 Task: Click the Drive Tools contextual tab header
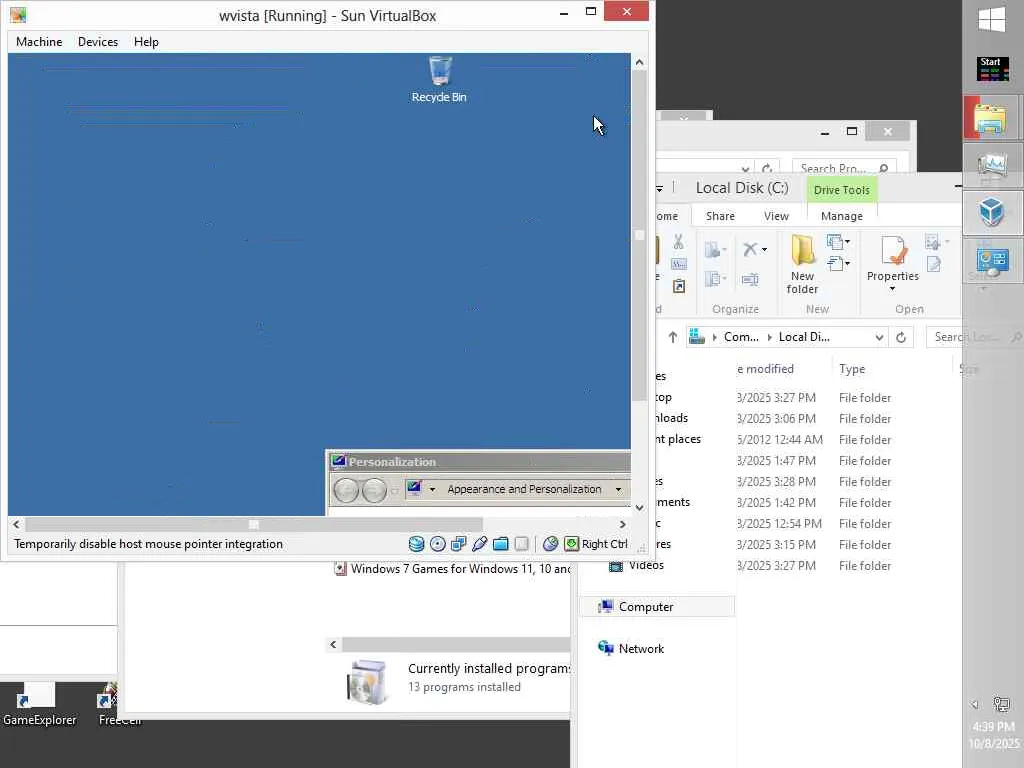(x=842, y=190)
